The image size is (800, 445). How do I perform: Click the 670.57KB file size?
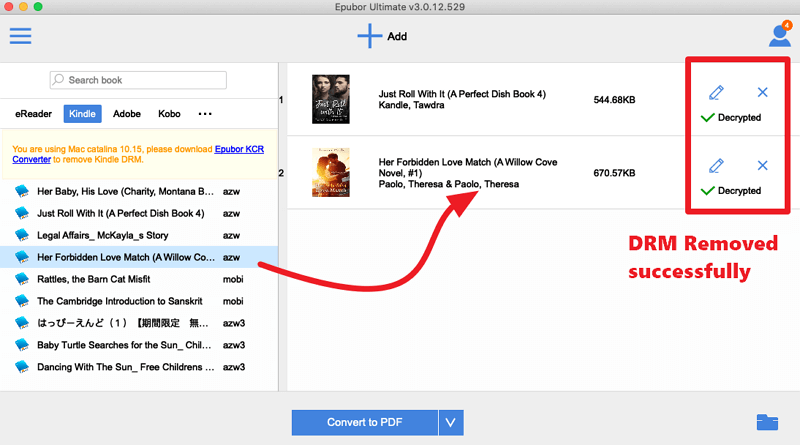(614, 173)
